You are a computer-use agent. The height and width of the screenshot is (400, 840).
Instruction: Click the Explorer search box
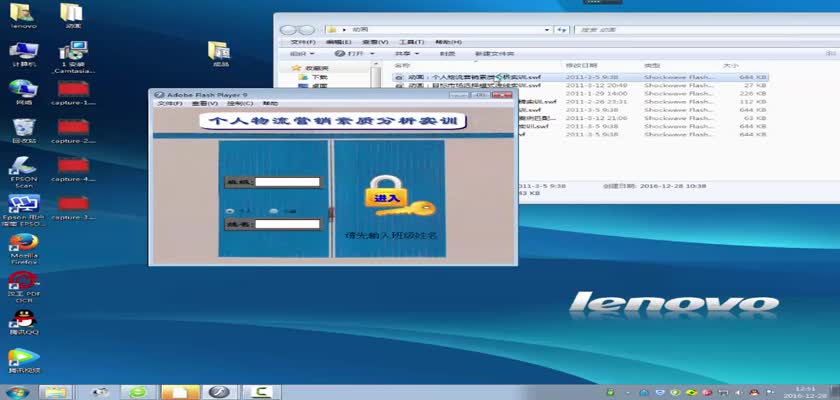click(707, 30)
